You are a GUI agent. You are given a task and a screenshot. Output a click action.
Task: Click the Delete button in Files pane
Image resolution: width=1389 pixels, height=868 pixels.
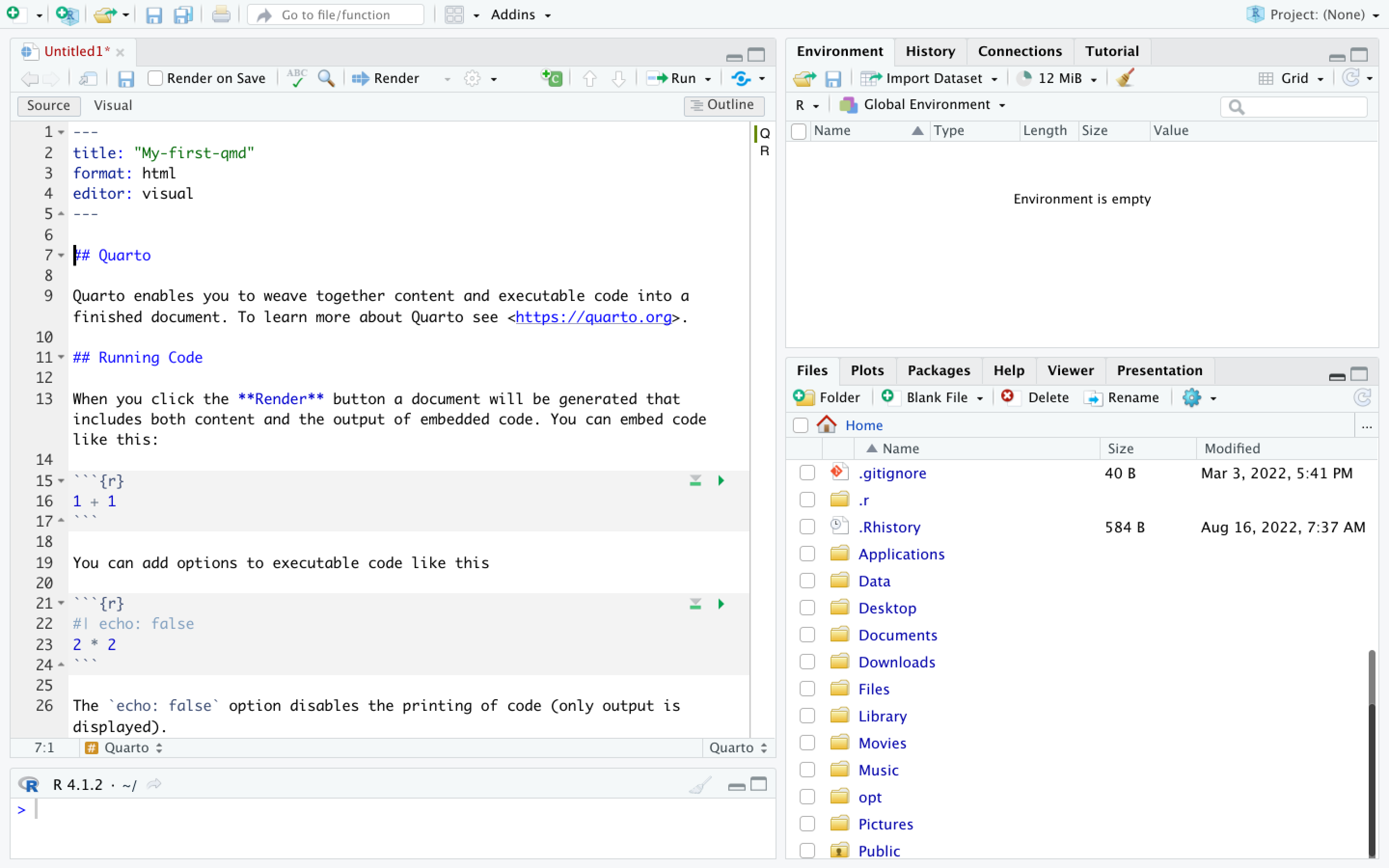(x=1035, y=397)
